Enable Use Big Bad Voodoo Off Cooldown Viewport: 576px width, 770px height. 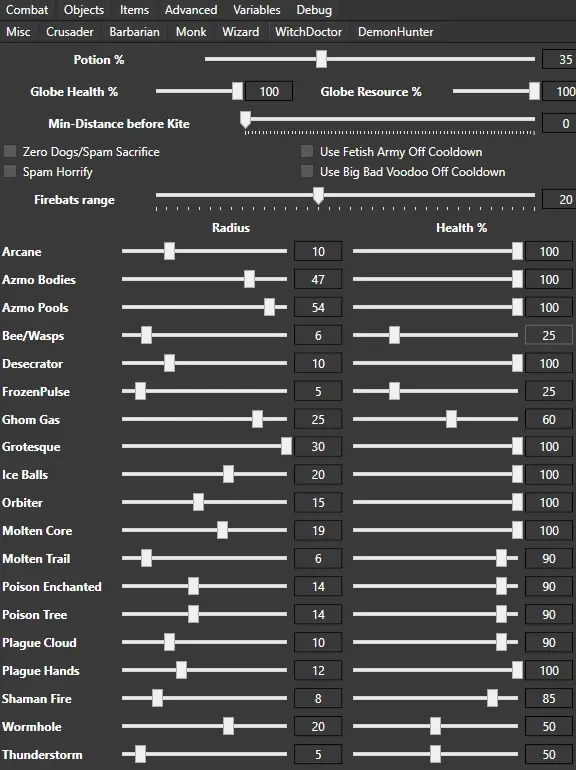307,171
